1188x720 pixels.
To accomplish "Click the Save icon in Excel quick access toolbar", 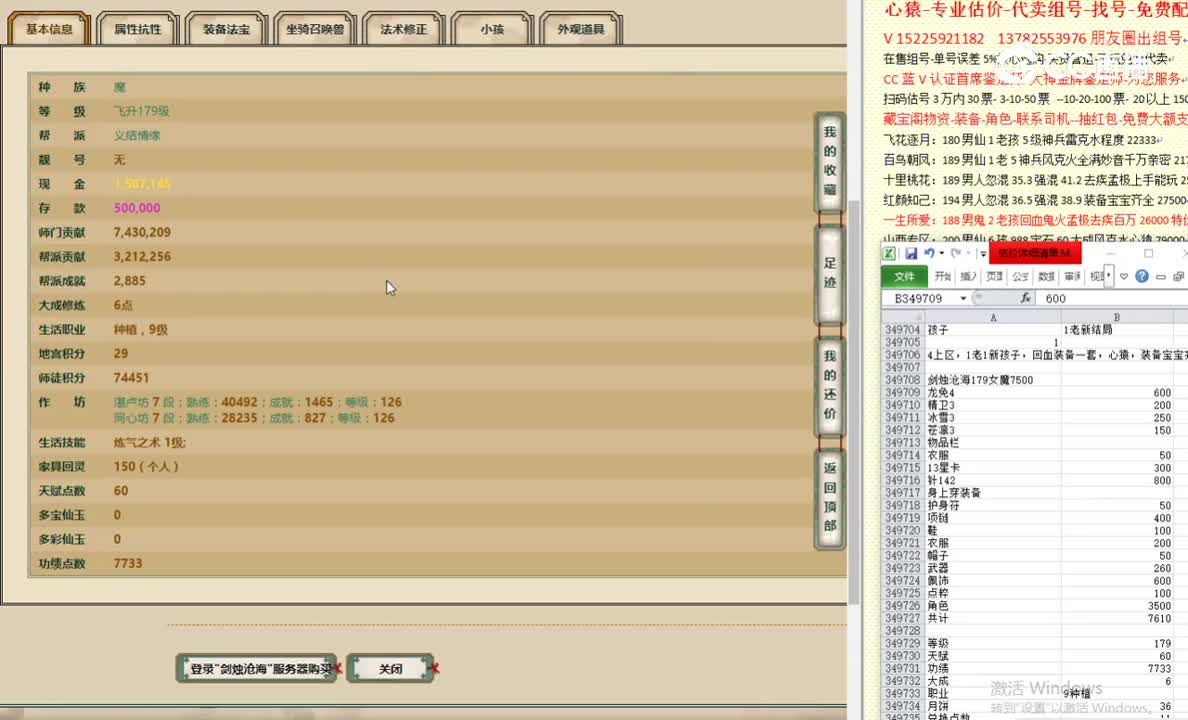I will click(911, 251).
